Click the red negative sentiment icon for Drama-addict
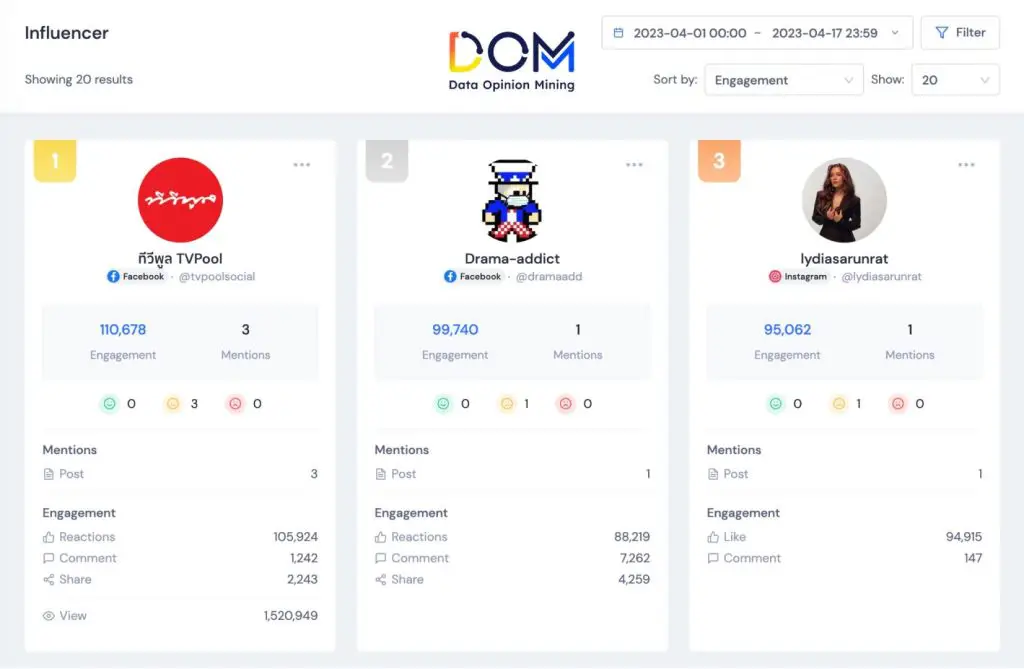This screenshot has height=669, width=1024. point(566,404)
